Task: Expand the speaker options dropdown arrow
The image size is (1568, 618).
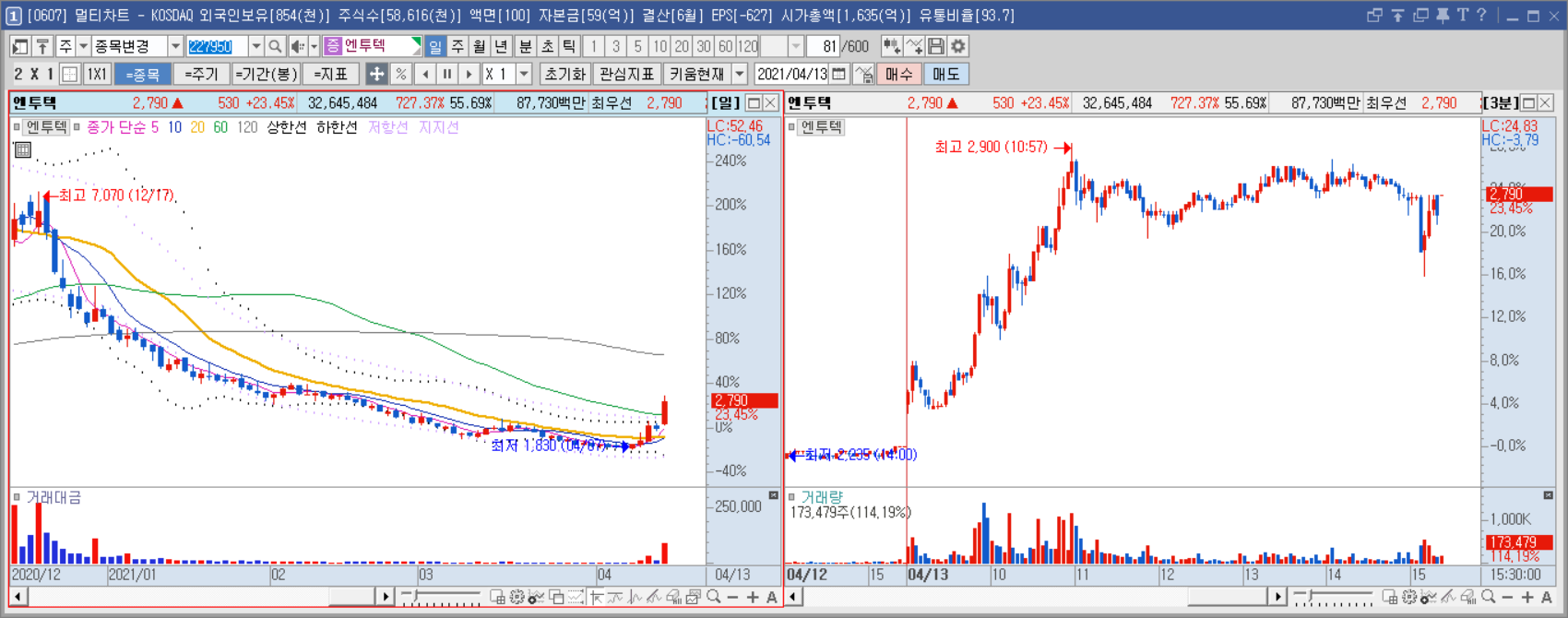Action: tap(314, 46)
